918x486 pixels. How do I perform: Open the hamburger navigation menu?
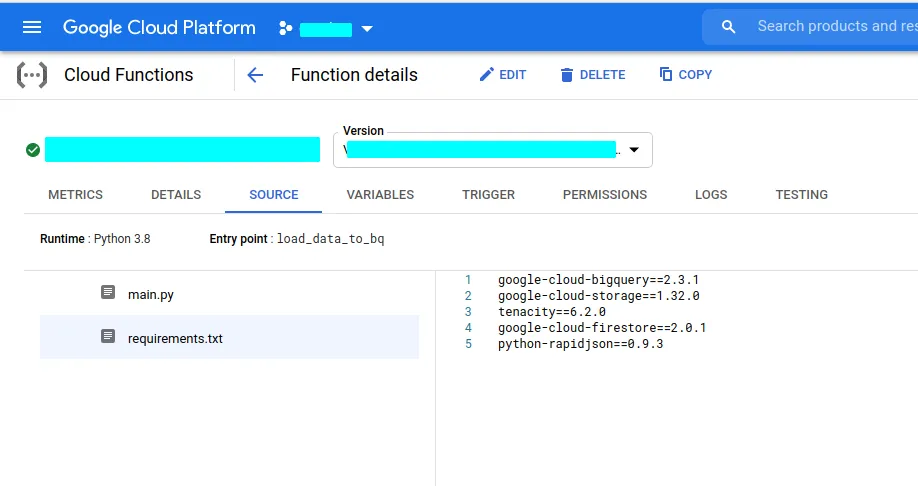point(32,27)
